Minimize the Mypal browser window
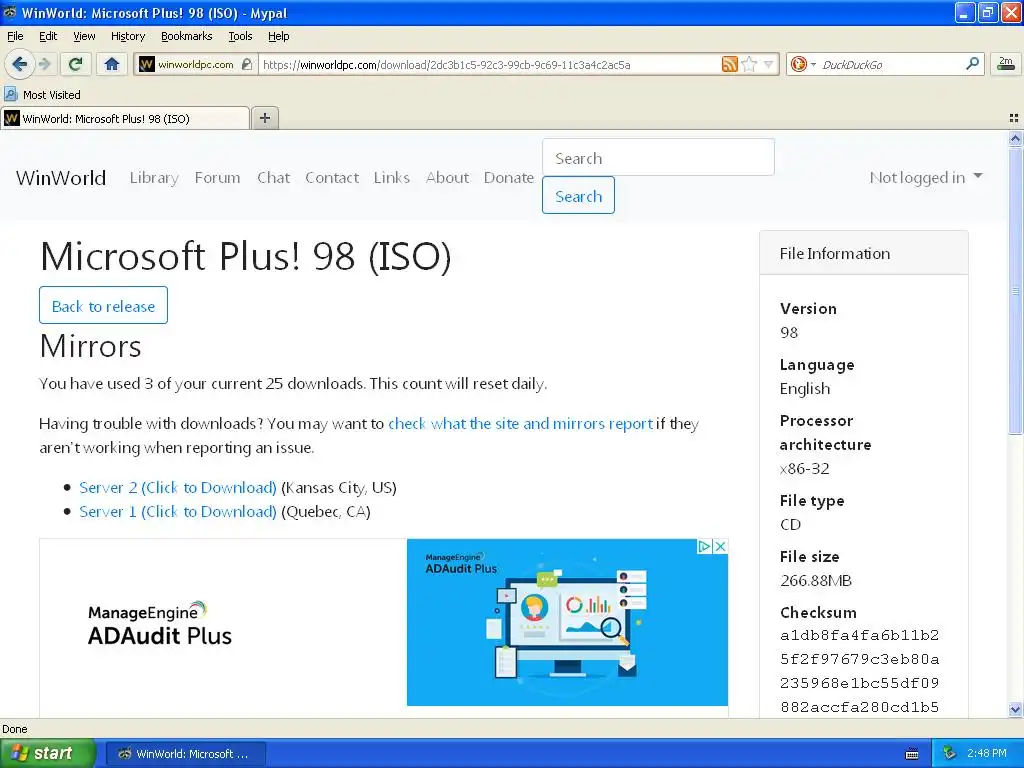The image size is (1024, 768). click(x=965, y=12)
